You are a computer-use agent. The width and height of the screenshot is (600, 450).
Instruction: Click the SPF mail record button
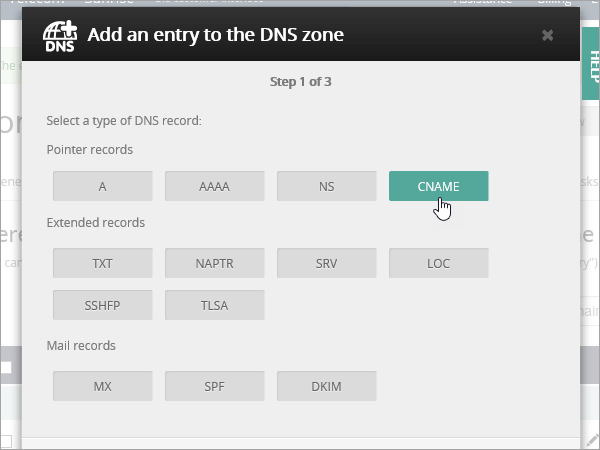click(214, 385)
